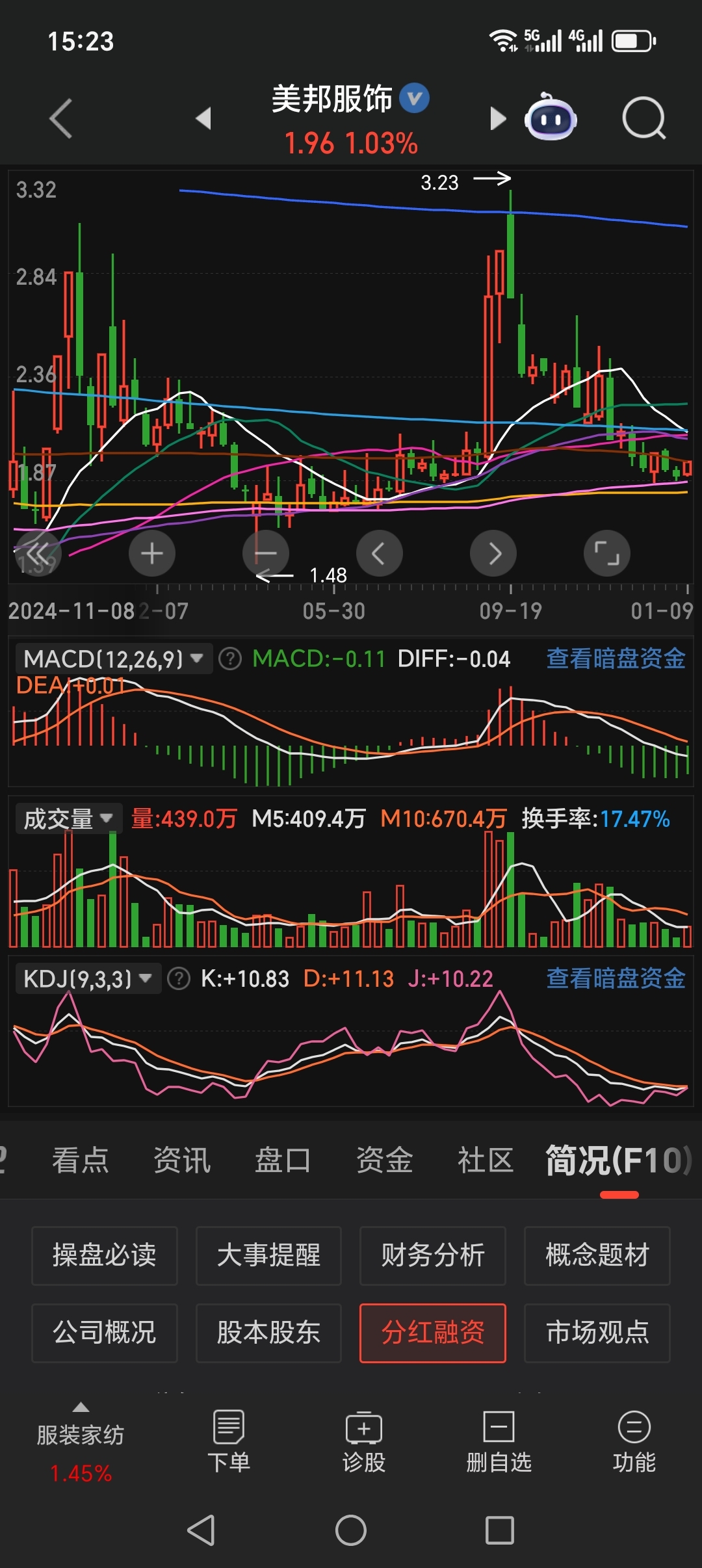Viewport: 702px width, 1568px height.
Task: Open KDJ(9,3,3) indicator dropdown
Action: 88,978
